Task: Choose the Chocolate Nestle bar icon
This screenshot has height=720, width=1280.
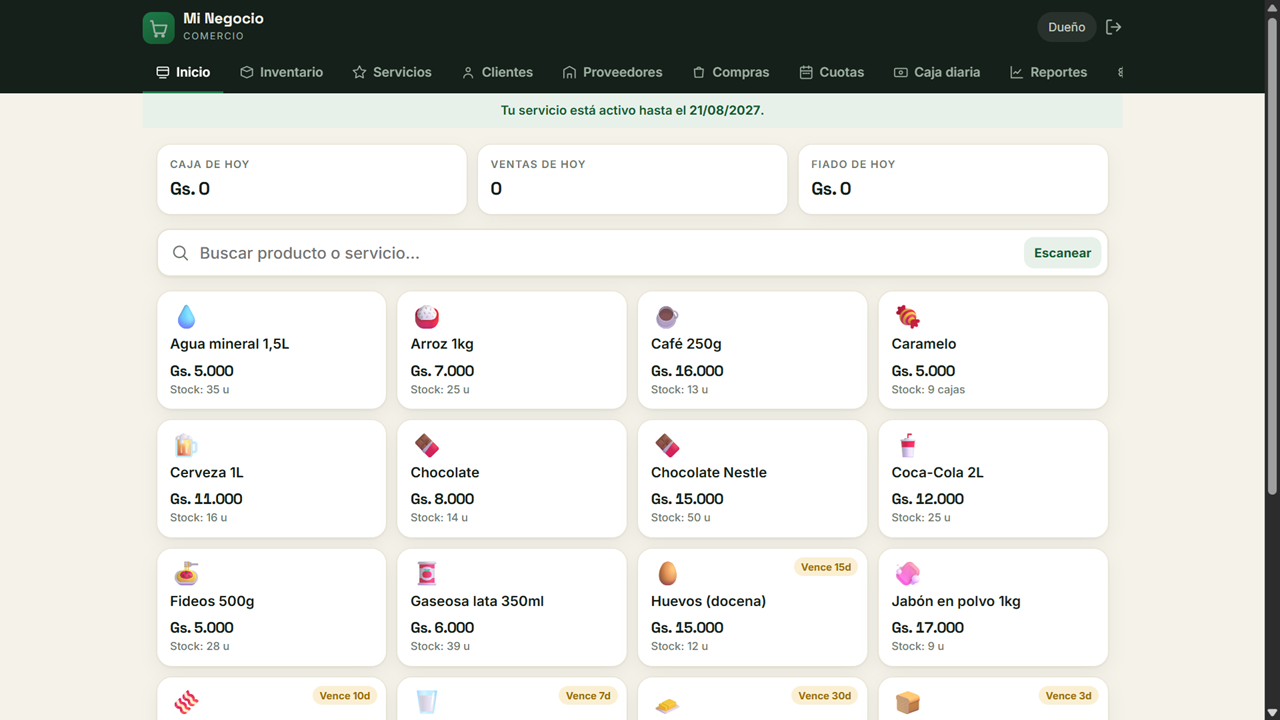Action: (667, 445)
